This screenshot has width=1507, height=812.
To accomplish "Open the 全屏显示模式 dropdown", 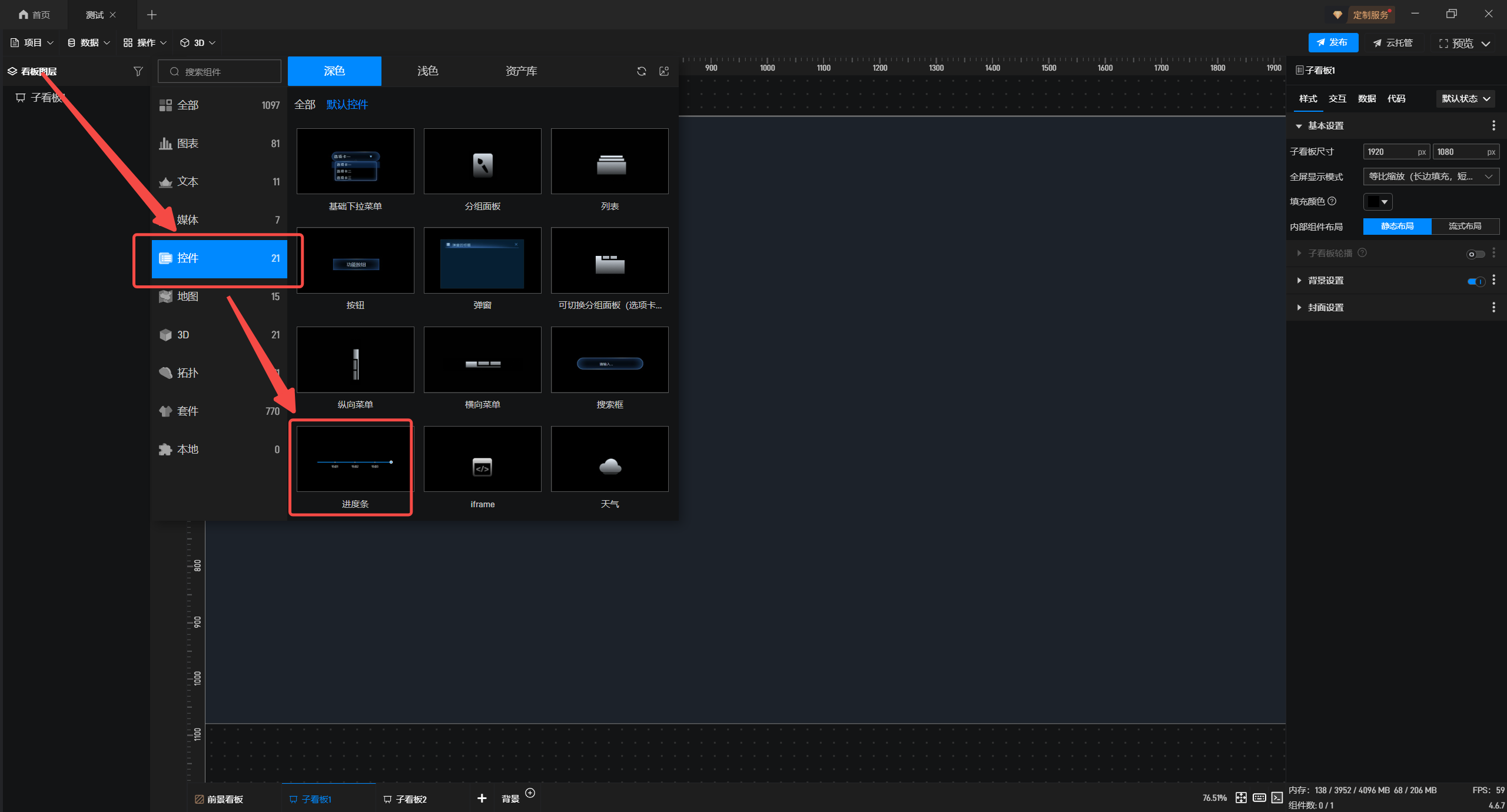I will pos(1430,177).
